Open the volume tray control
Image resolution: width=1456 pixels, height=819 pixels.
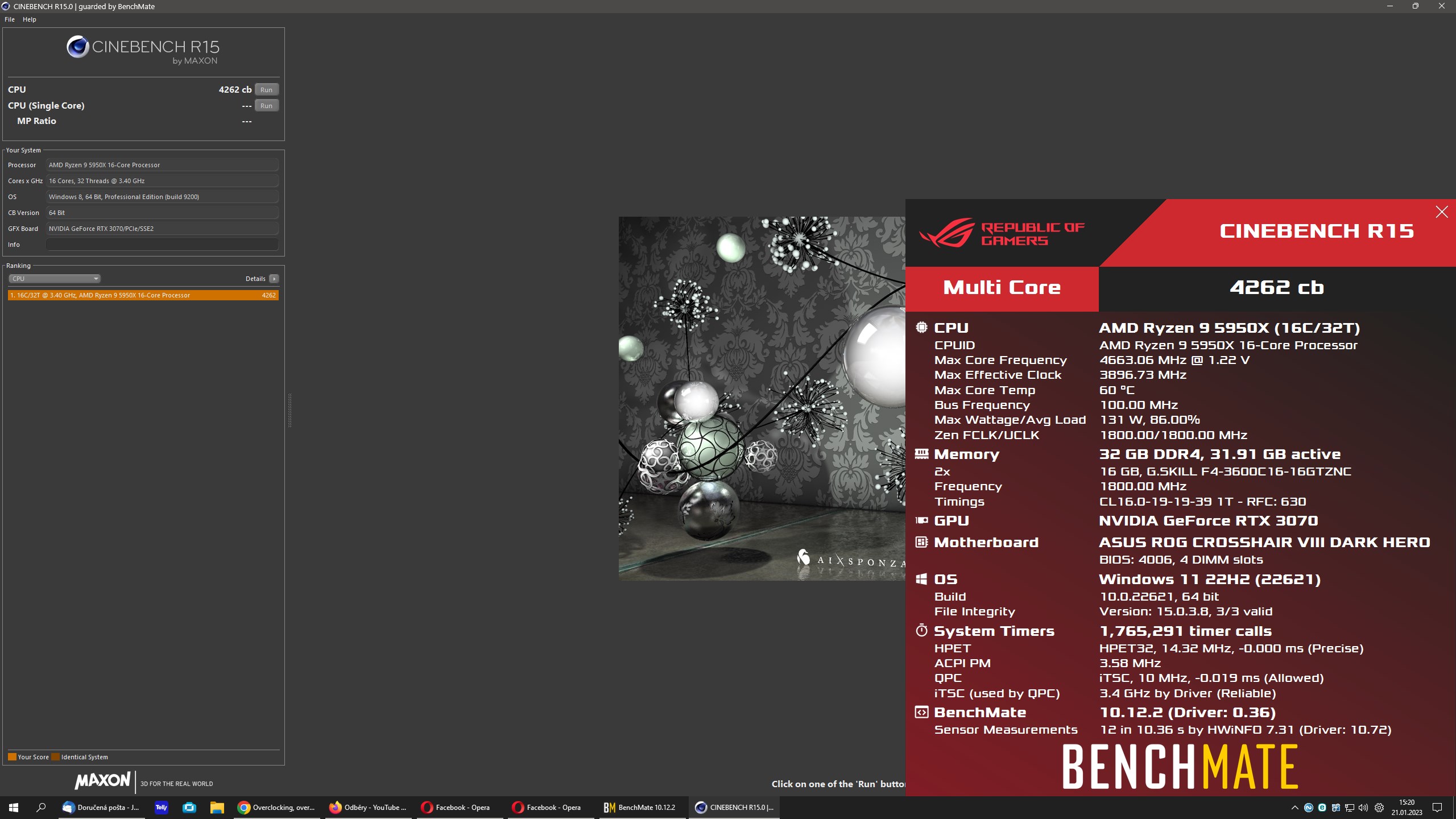pos(1363,807)
